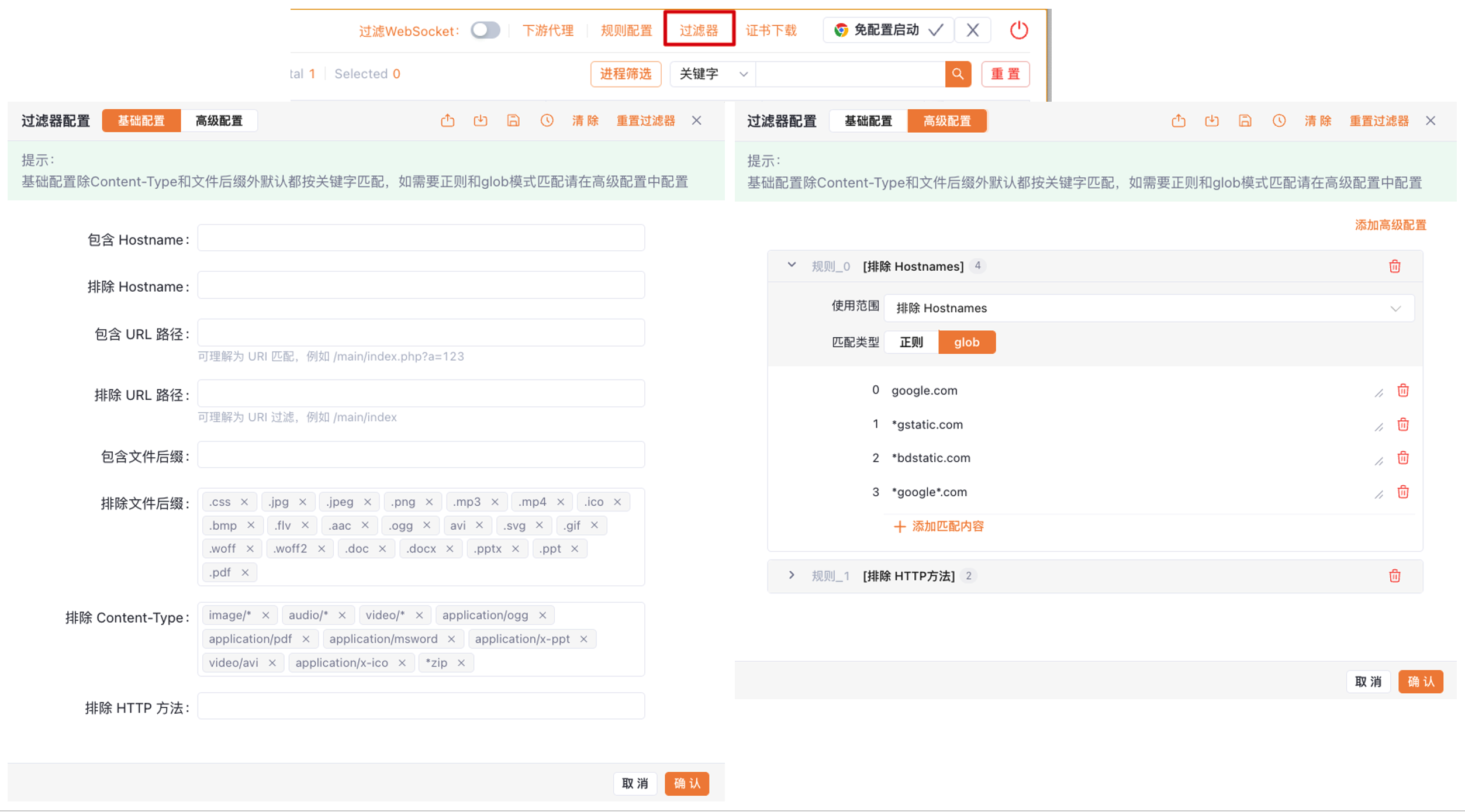Remove the *zip content-type tag

tap(461, 663)
